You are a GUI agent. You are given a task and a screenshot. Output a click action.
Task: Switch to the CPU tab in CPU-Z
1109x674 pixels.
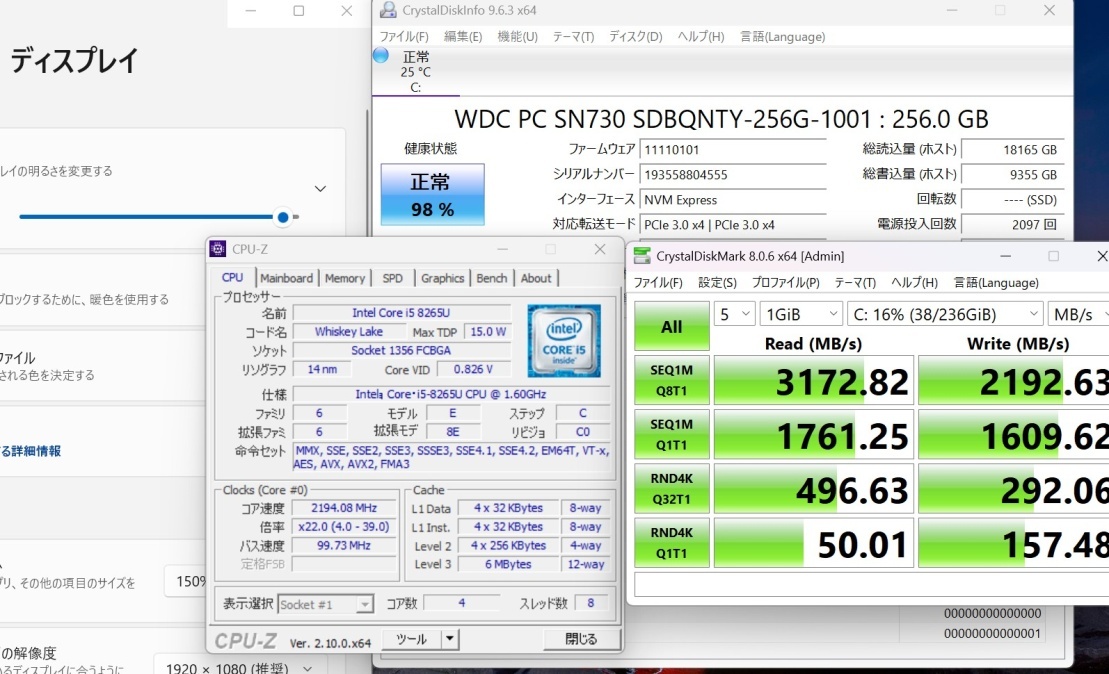(232, 278)
